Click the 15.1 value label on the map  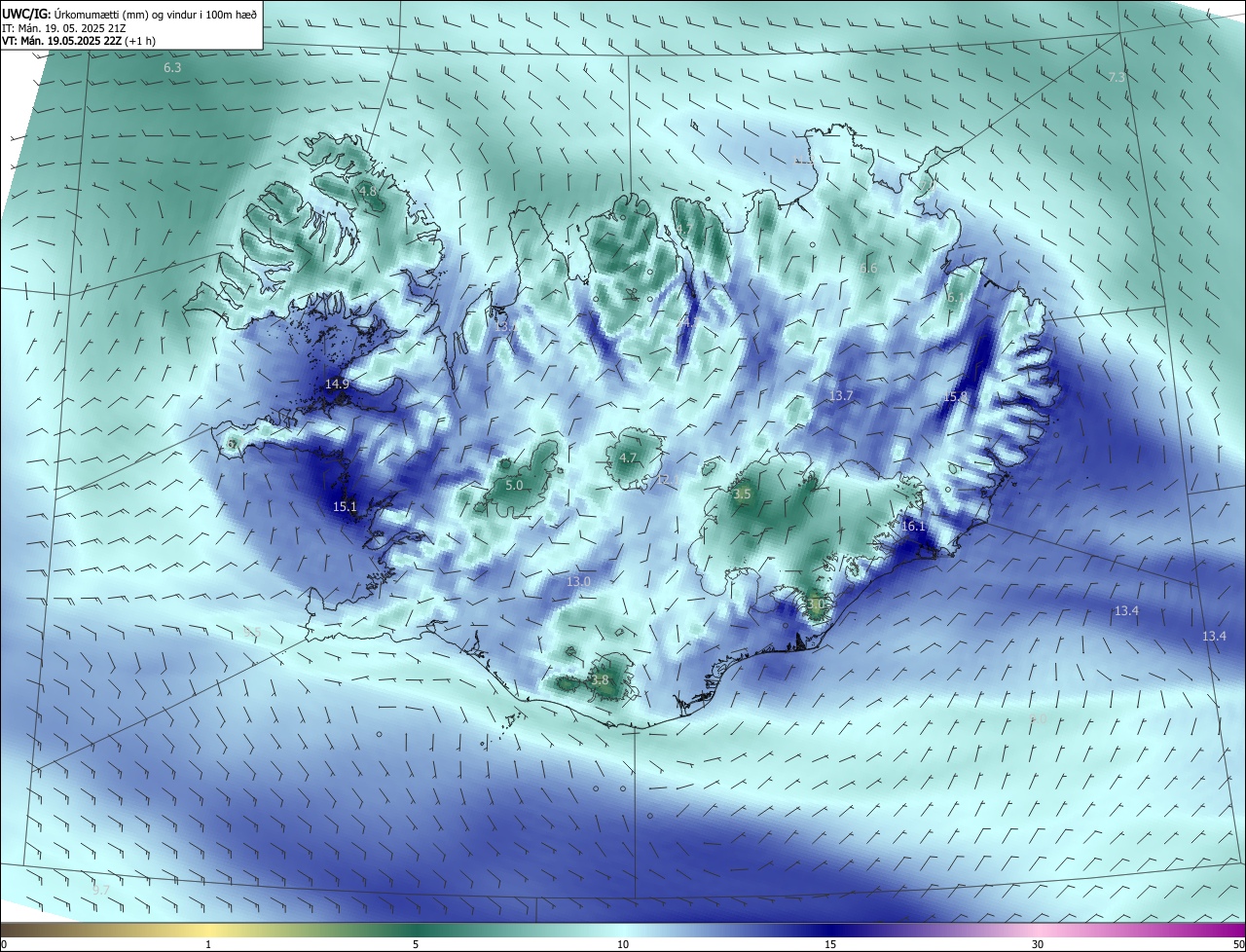pos(346,507)
